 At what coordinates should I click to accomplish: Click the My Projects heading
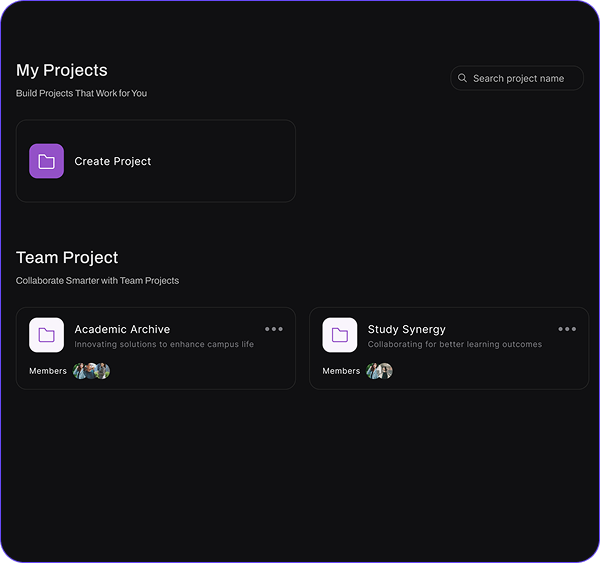[x=62, y=70]
